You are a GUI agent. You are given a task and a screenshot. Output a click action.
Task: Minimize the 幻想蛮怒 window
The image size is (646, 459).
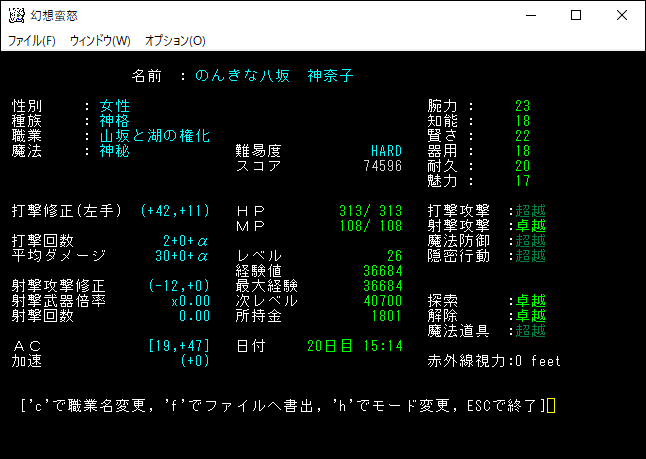coord(529,15)
